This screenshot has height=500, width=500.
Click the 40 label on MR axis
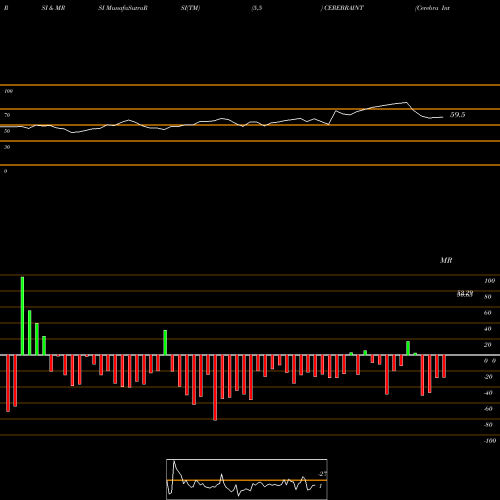(488, 329)
